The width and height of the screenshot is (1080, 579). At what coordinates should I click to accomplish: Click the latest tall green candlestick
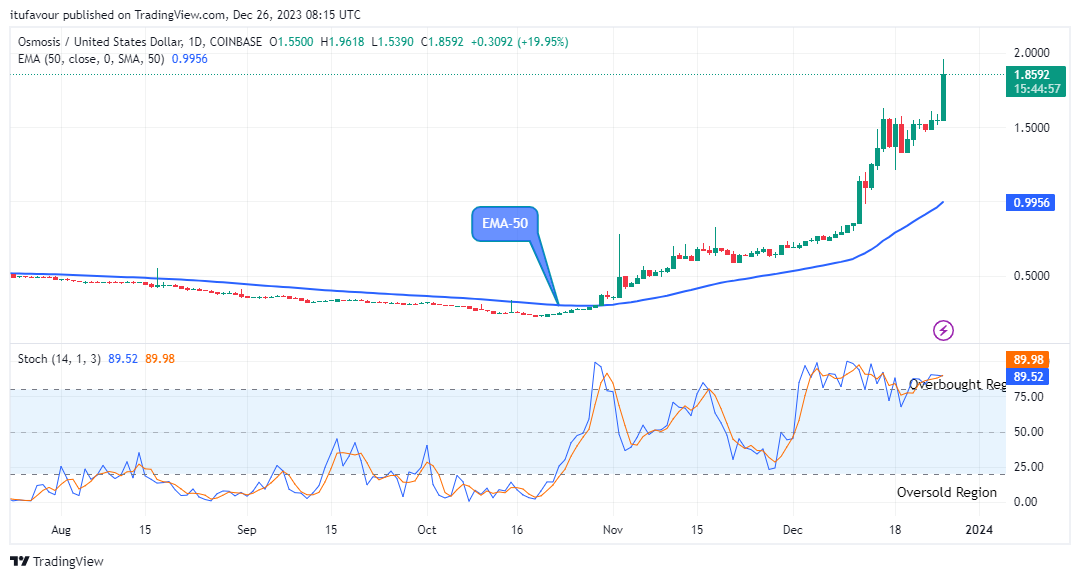click(x=944, y=96)
